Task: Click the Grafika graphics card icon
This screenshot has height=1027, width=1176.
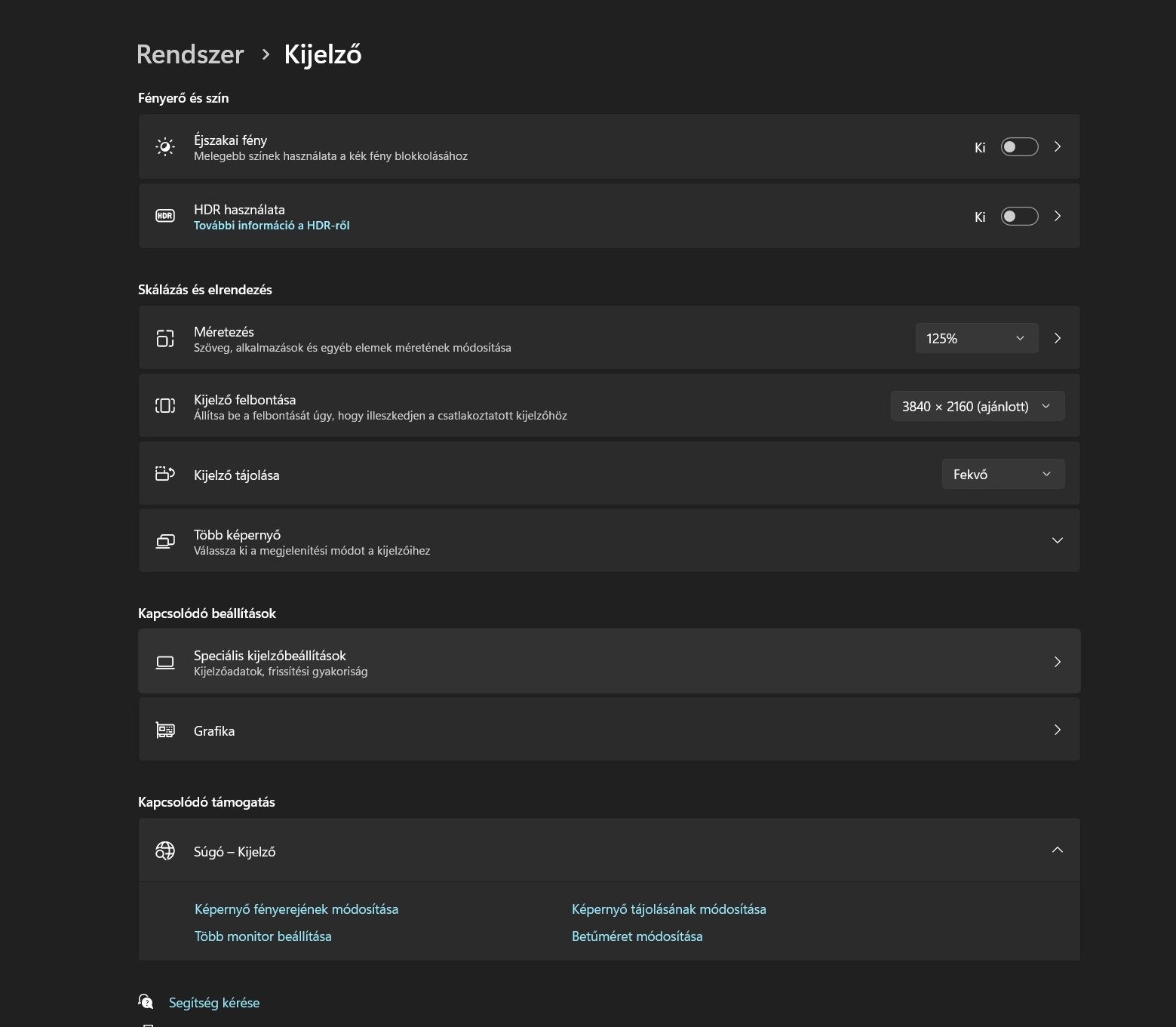Action: [164, 730]
